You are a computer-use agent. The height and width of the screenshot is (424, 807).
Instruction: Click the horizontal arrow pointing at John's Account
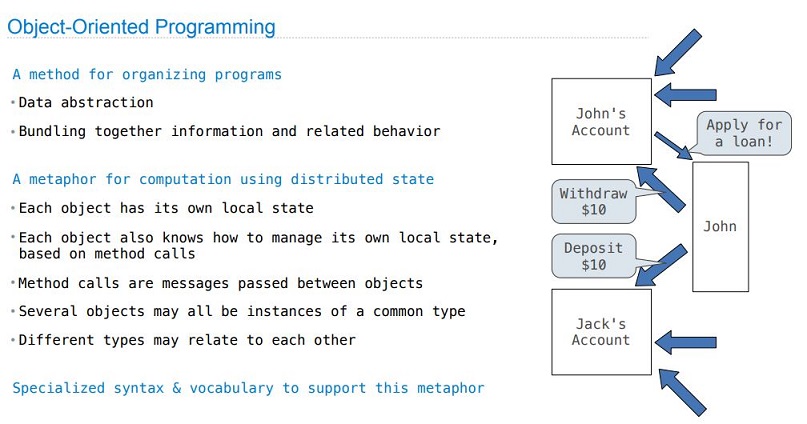(x=685, y=95)
